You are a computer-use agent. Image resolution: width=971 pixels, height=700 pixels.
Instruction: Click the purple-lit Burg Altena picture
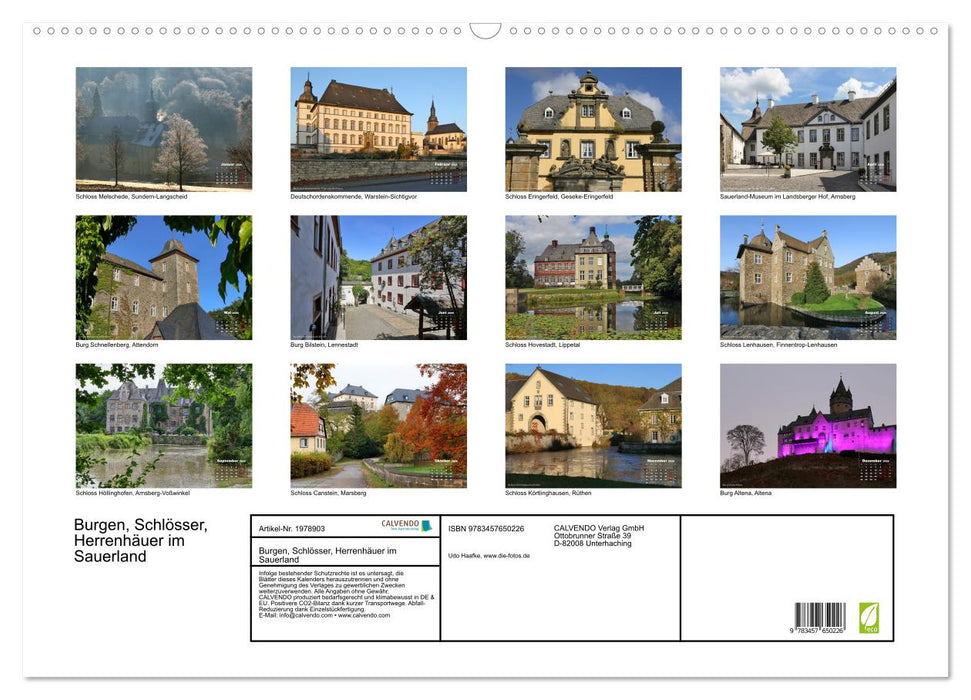(x=808, y=425)
